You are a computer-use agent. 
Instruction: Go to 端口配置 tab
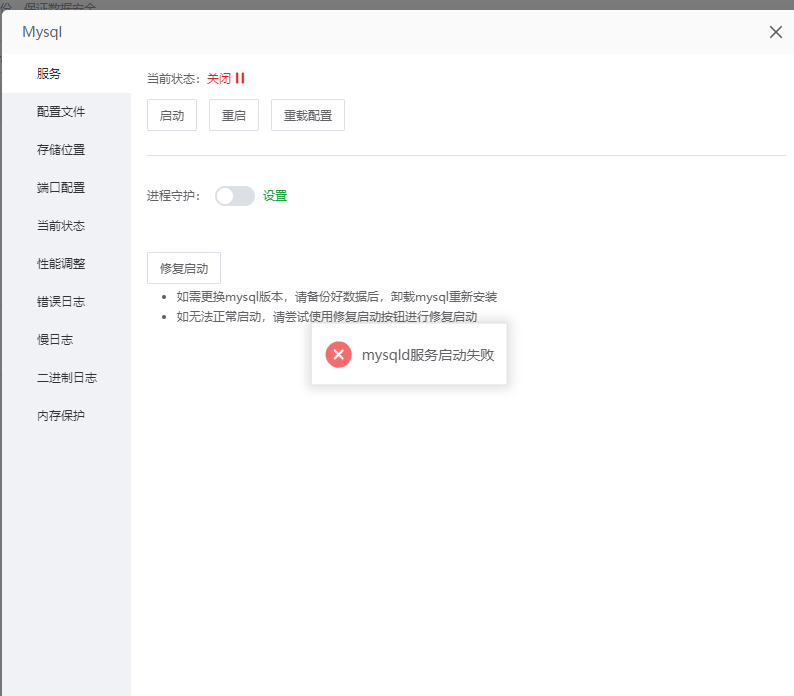coord(66,187)
